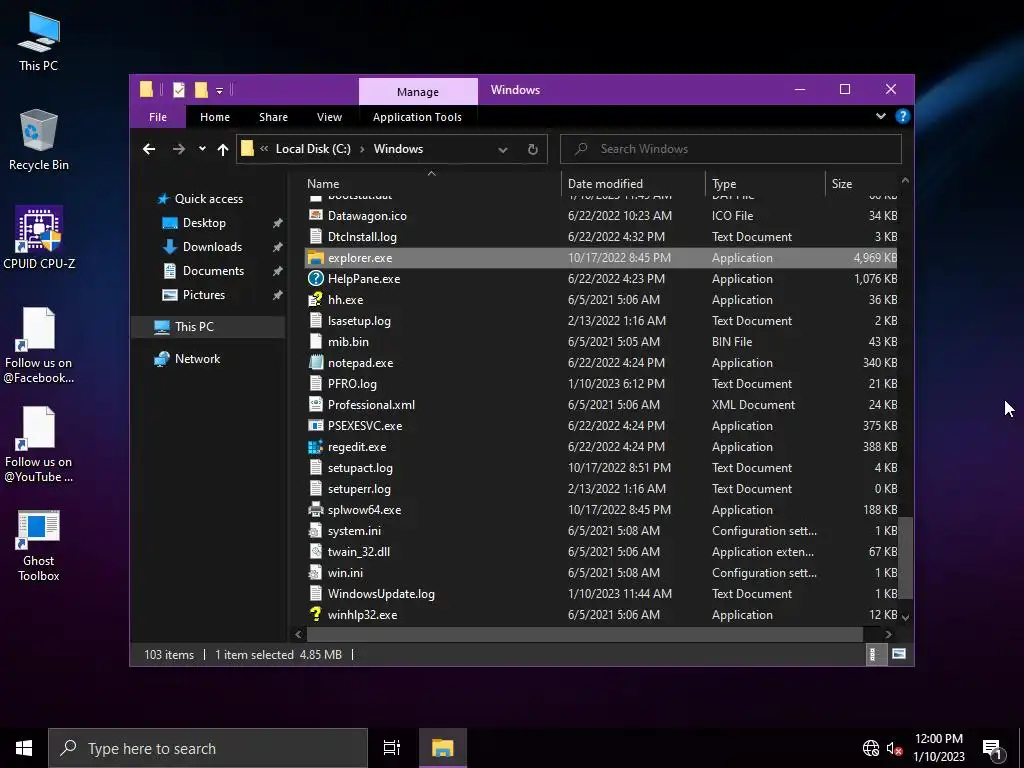Open Follow us on Facebook shortcut

pyautogui.click(x=39, y=345)
